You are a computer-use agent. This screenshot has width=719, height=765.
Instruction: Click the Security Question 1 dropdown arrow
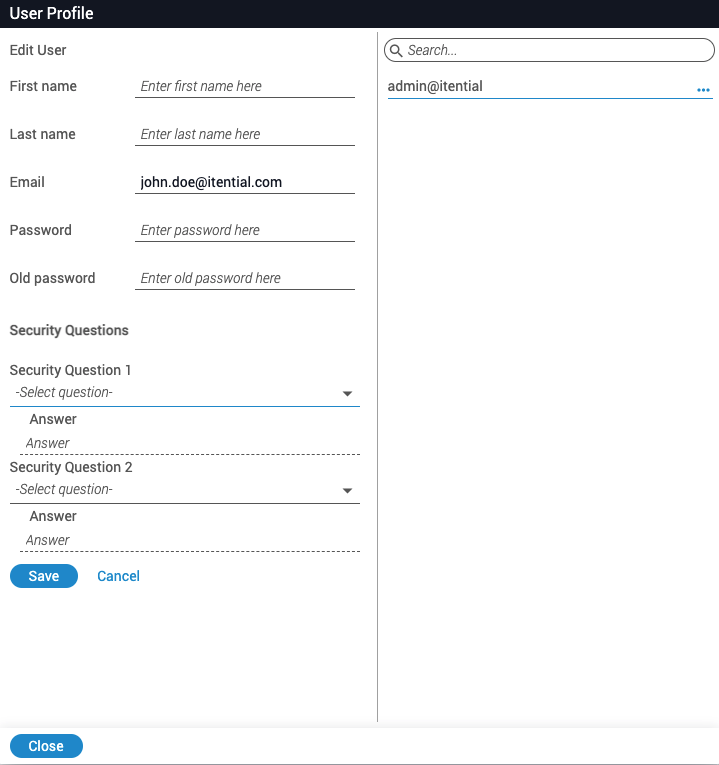pos(347,394)
